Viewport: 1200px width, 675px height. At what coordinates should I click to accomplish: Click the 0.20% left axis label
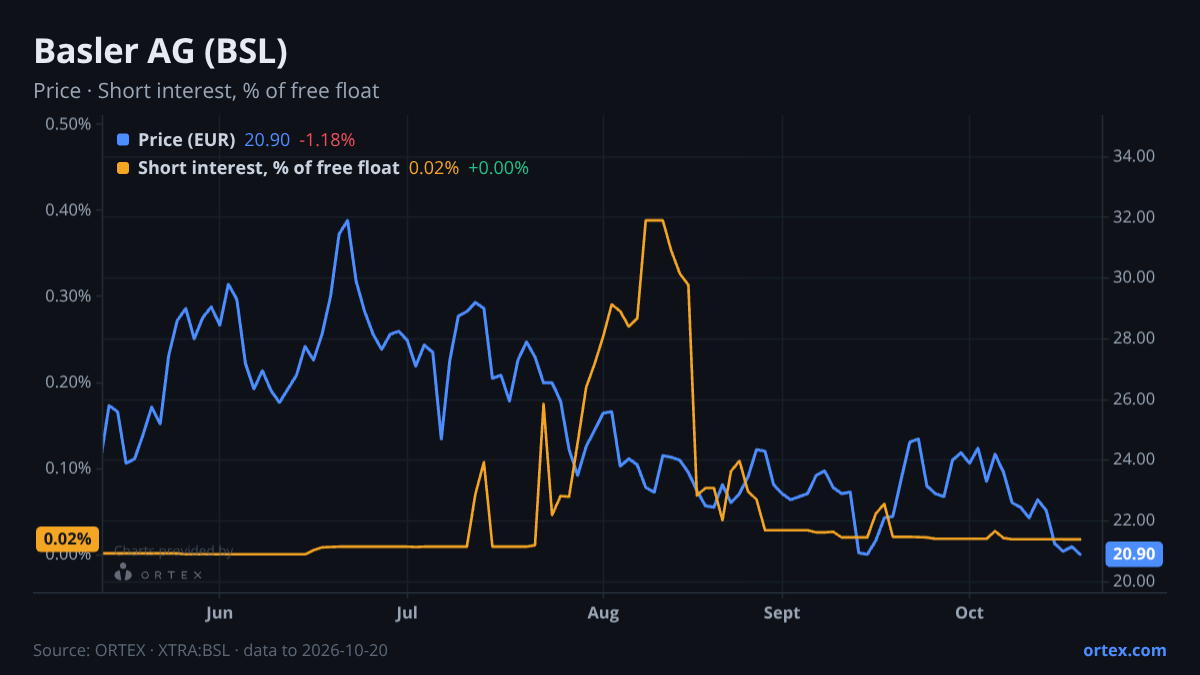coord(68,382)
